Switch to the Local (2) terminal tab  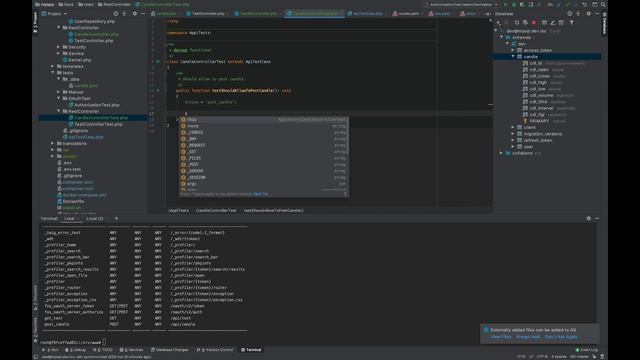click(x=95, y=218)
